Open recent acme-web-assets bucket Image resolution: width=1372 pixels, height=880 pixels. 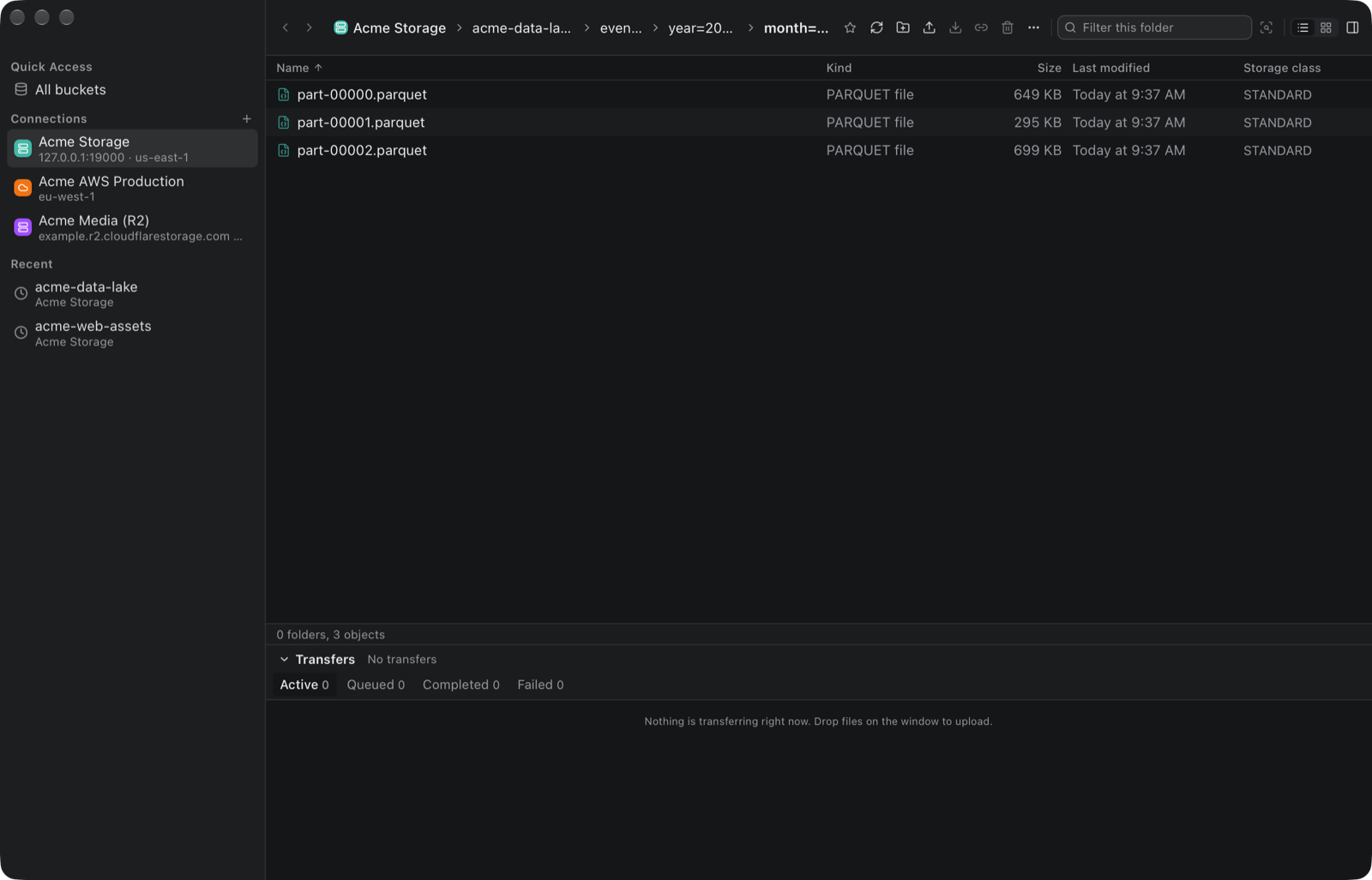[x=132, y=333]
